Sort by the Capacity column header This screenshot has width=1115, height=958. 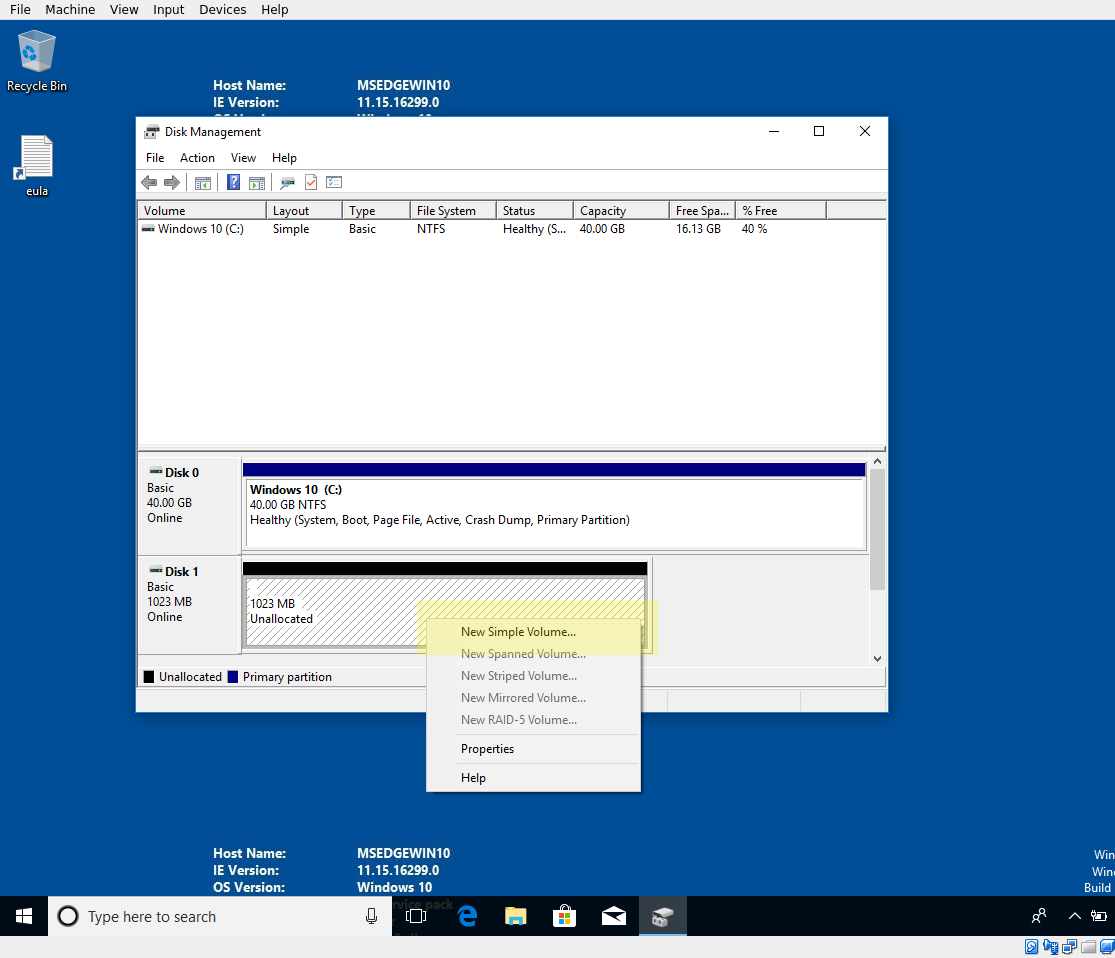click(621, 211)
